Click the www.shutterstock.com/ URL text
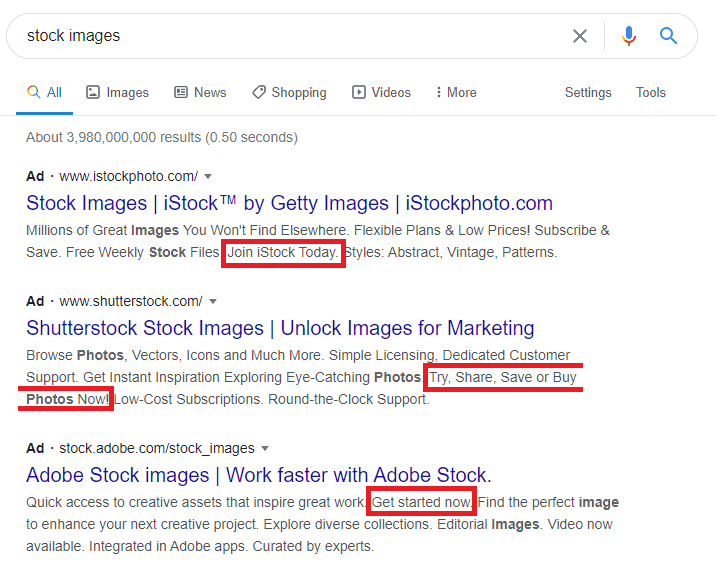This screenshot has width=716, height=569. 131,301
